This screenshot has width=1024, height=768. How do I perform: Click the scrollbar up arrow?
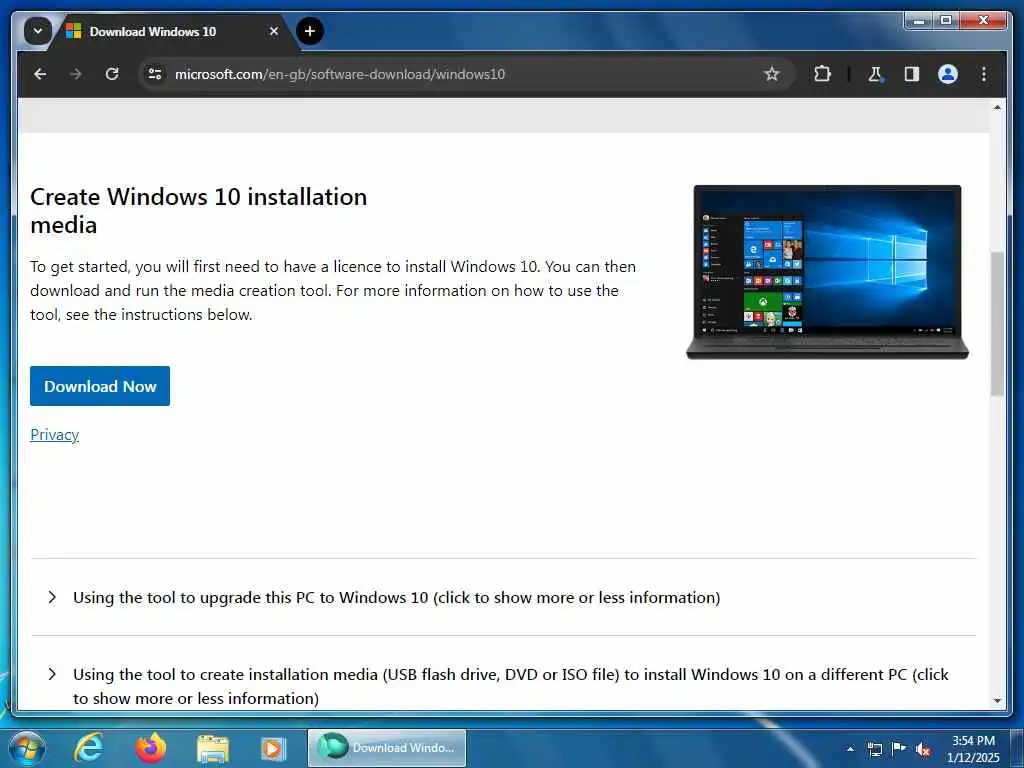coord(997,106)
